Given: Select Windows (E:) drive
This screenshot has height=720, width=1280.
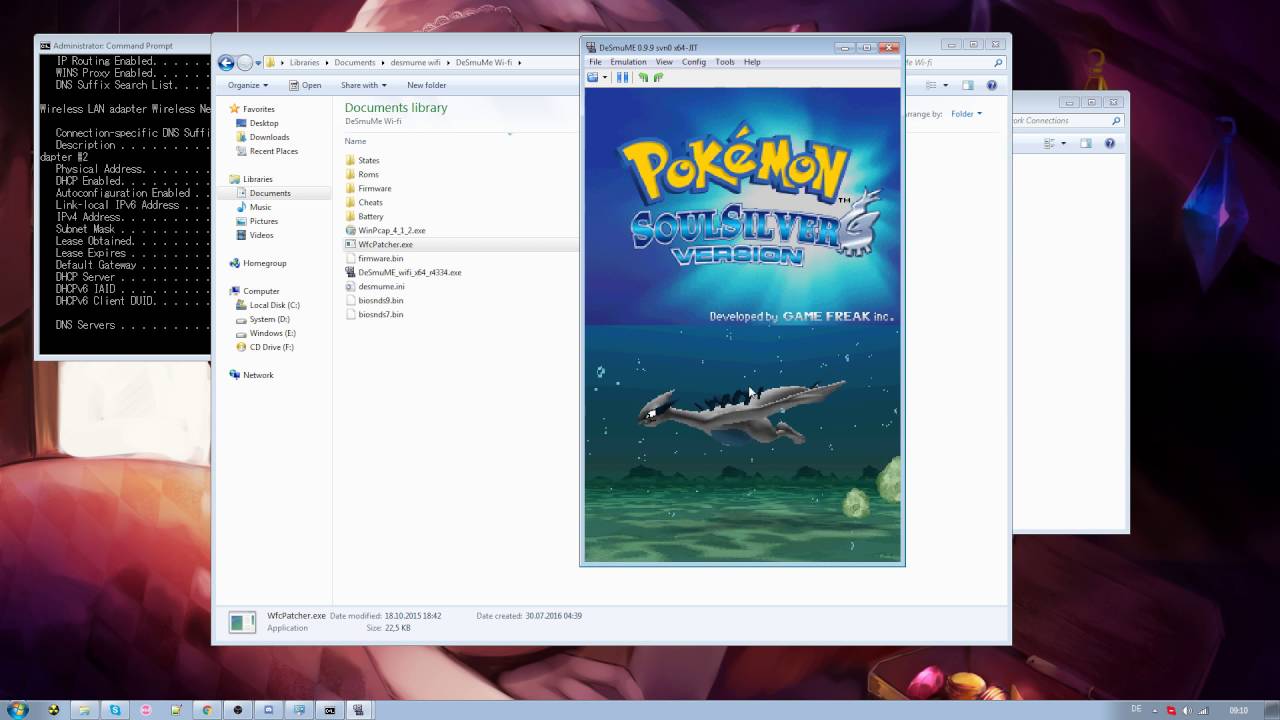Looking at the screenshot, I should 272,333.
